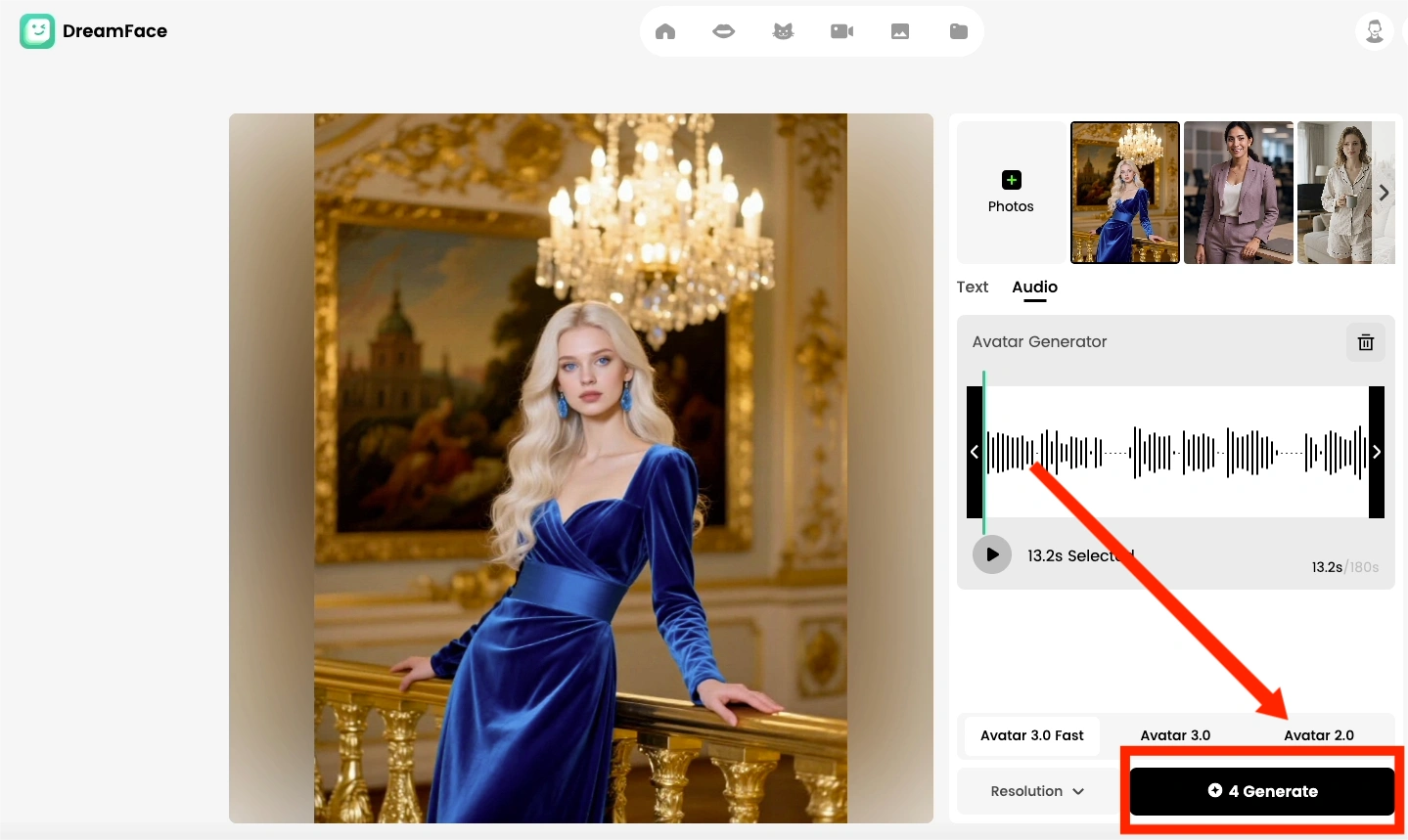Open the image tool icon in navigation

[900, 31]
